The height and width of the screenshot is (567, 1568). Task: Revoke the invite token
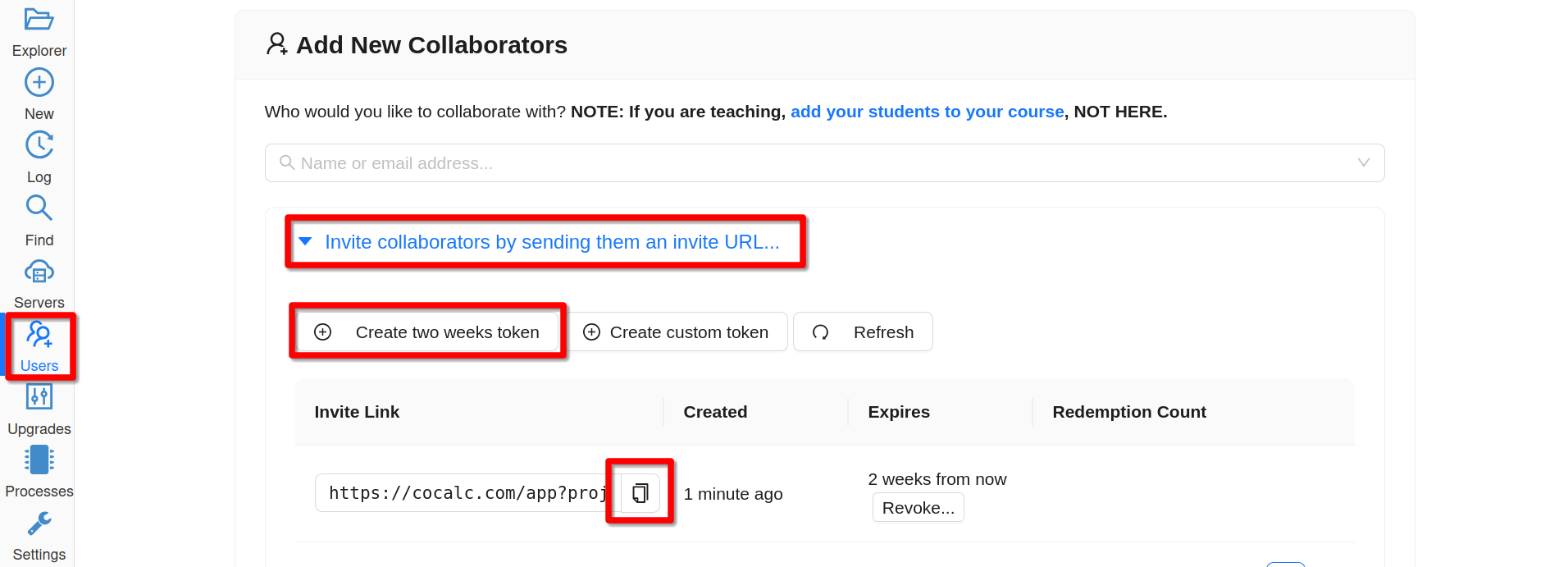(918, 508)
